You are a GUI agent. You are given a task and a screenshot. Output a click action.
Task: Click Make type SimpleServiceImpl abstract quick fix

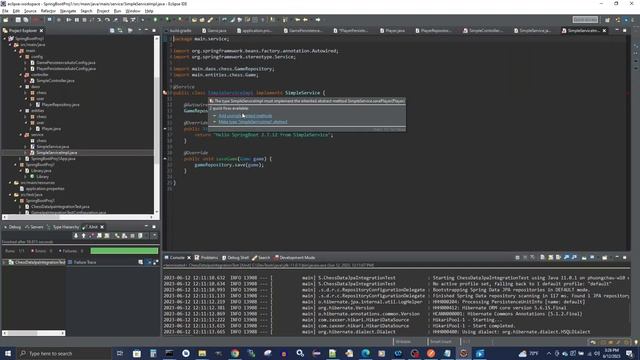253,122
